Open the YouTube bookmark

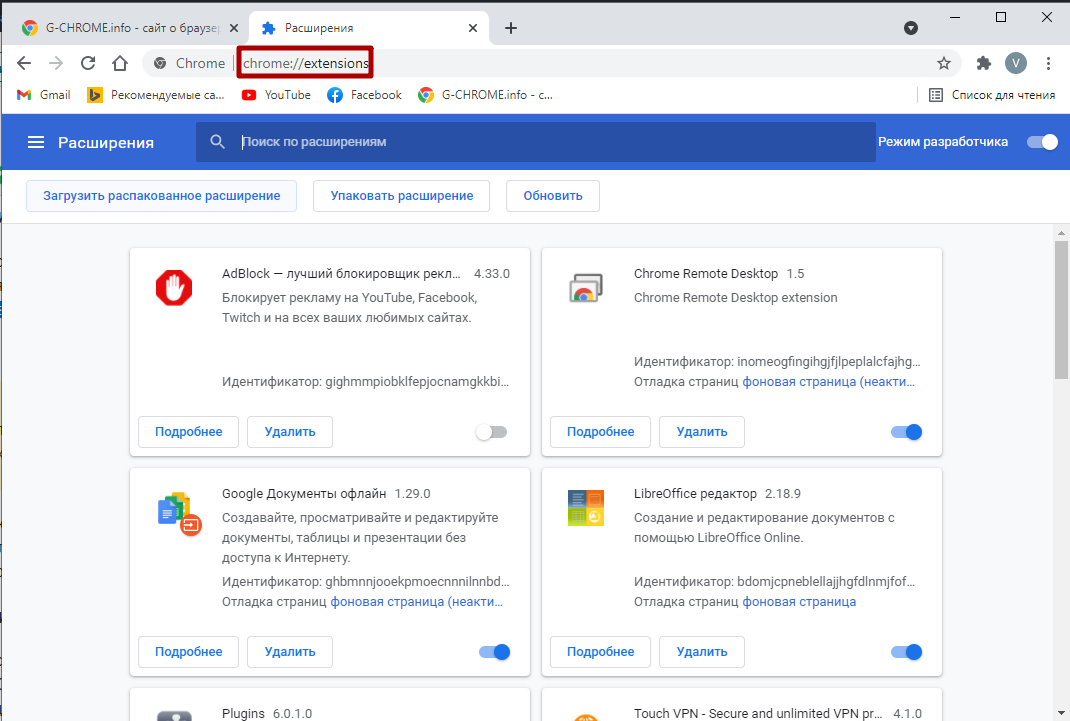276,95
